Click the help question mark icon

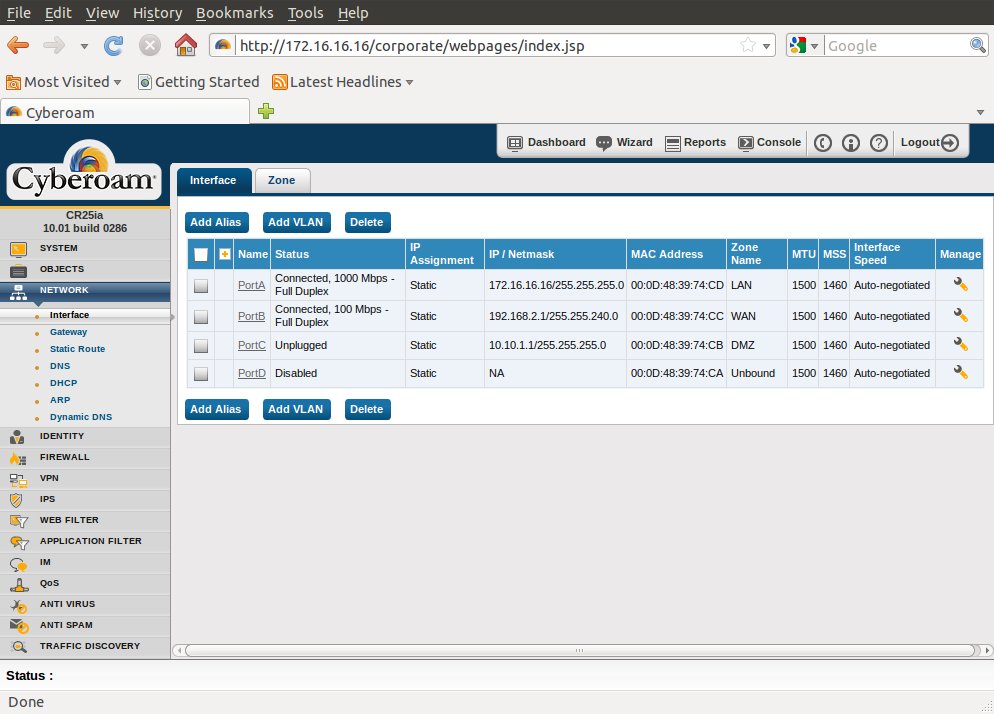click(x=879, y=143)
